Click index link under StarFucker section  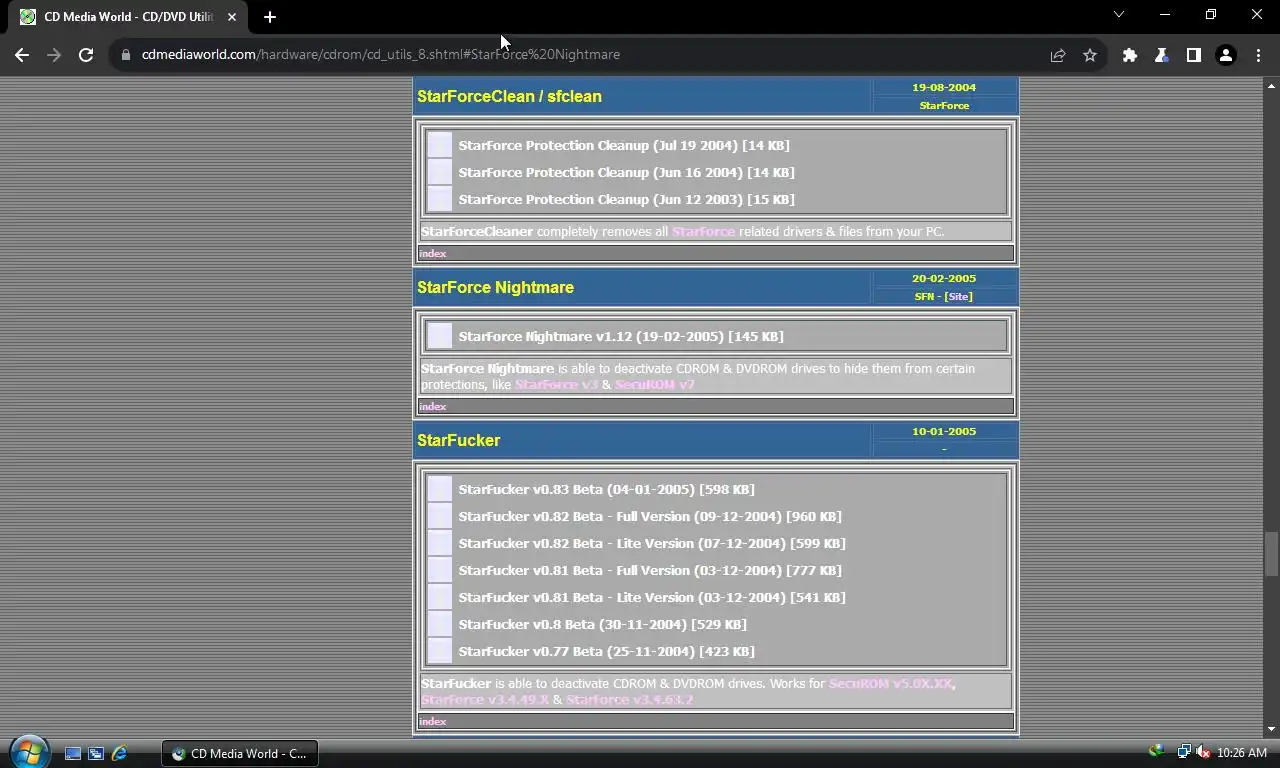pos(433,721)
